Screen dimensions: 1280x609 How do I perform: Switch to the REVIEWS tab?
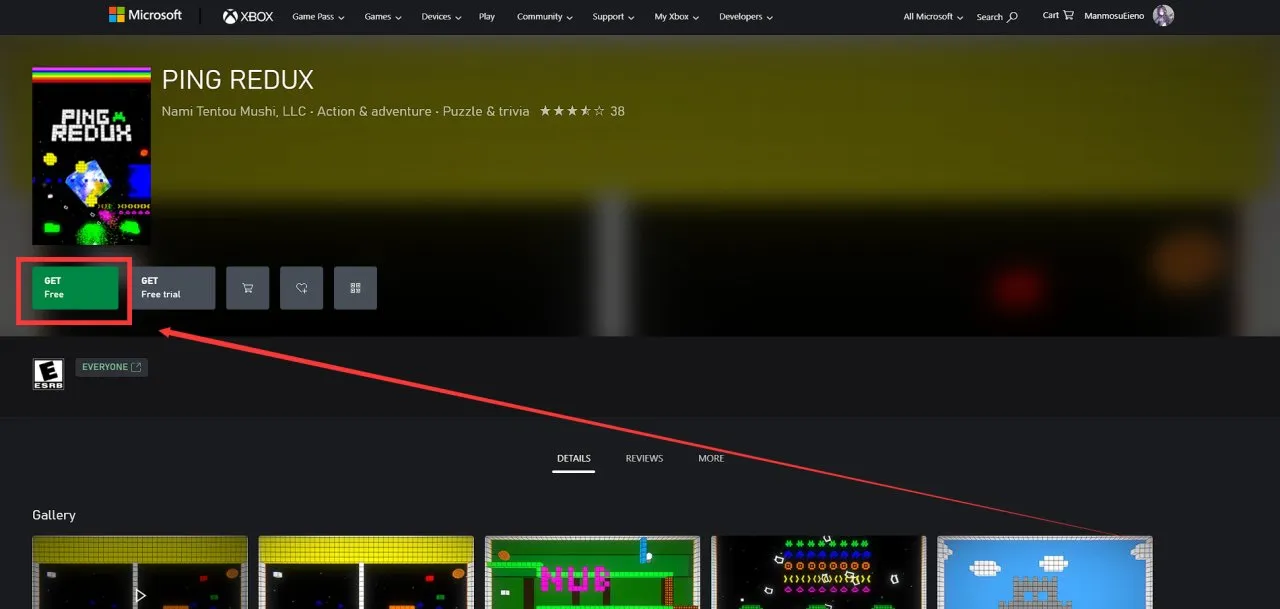pos(644,458)
